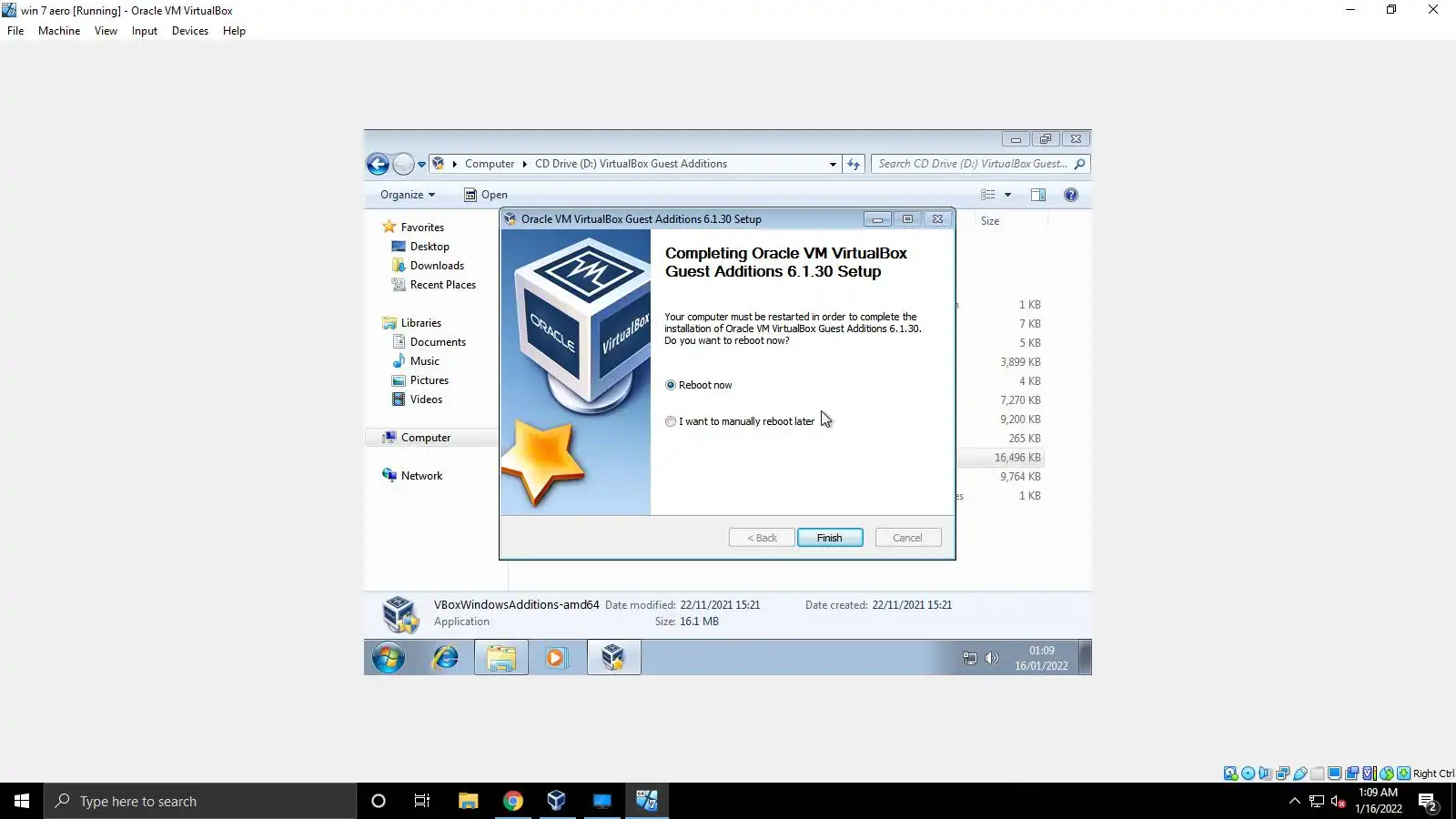Click the guest network tray icon
1456x819 pixels.
970,658
